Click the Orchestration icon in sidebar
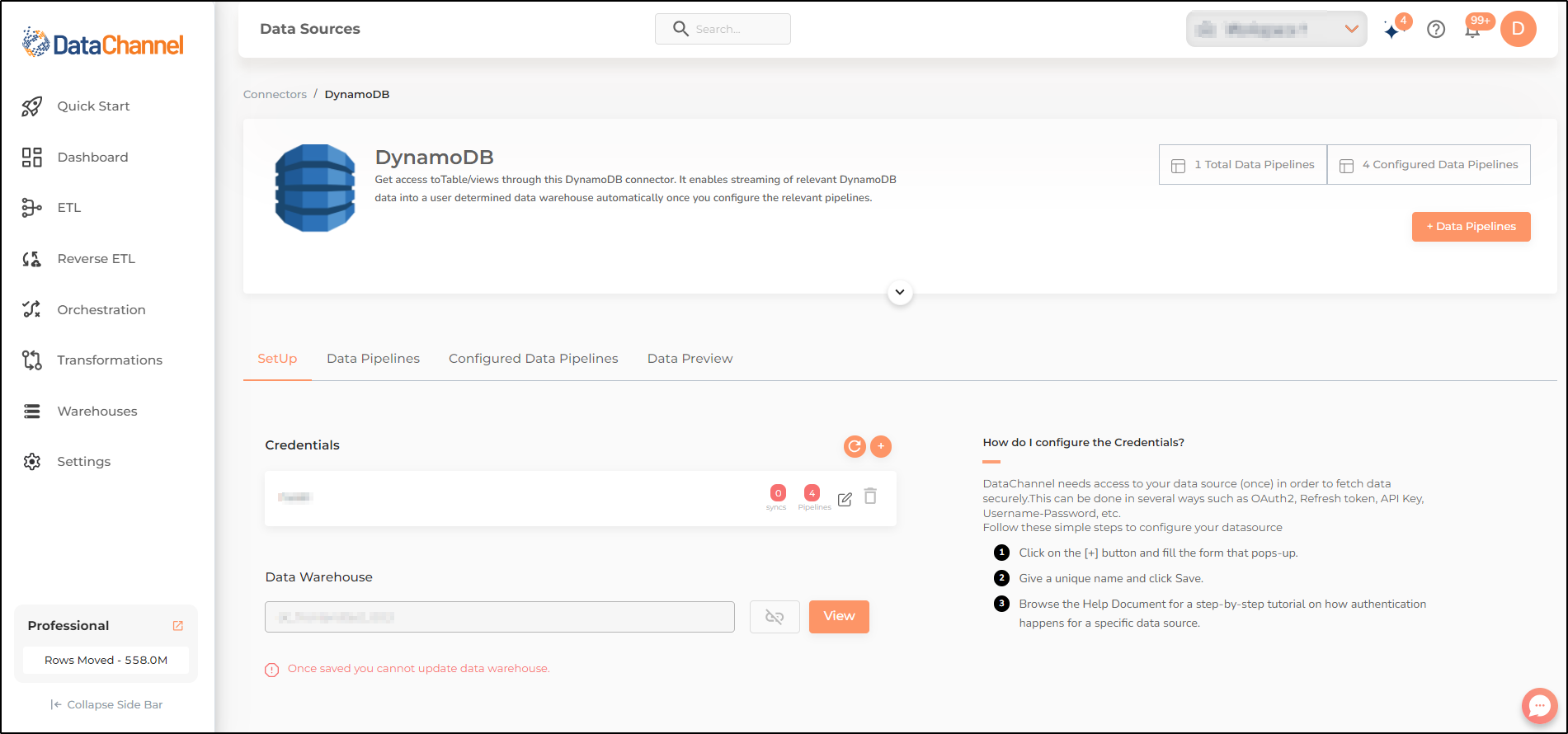 [x=31, y=309]
